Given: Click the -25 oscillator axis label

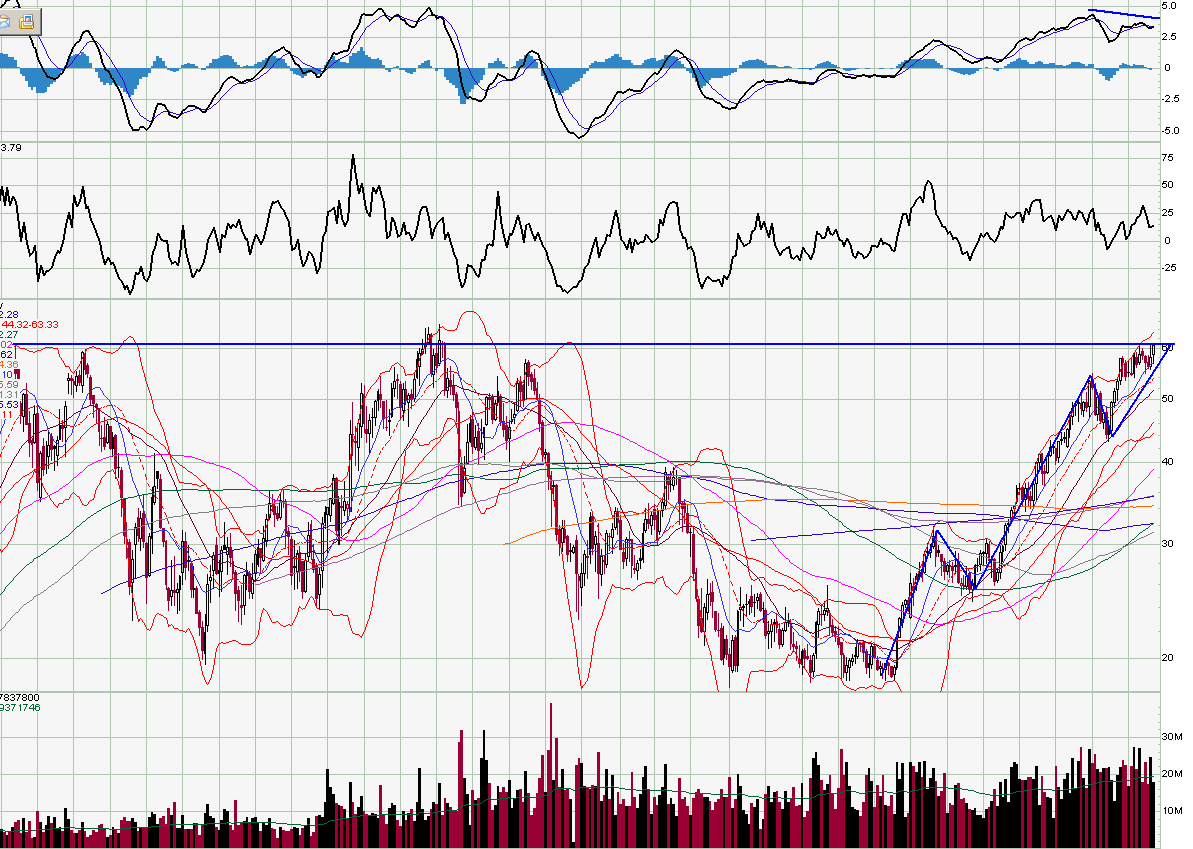Looking at the screenshot, I should (1169, 268).
